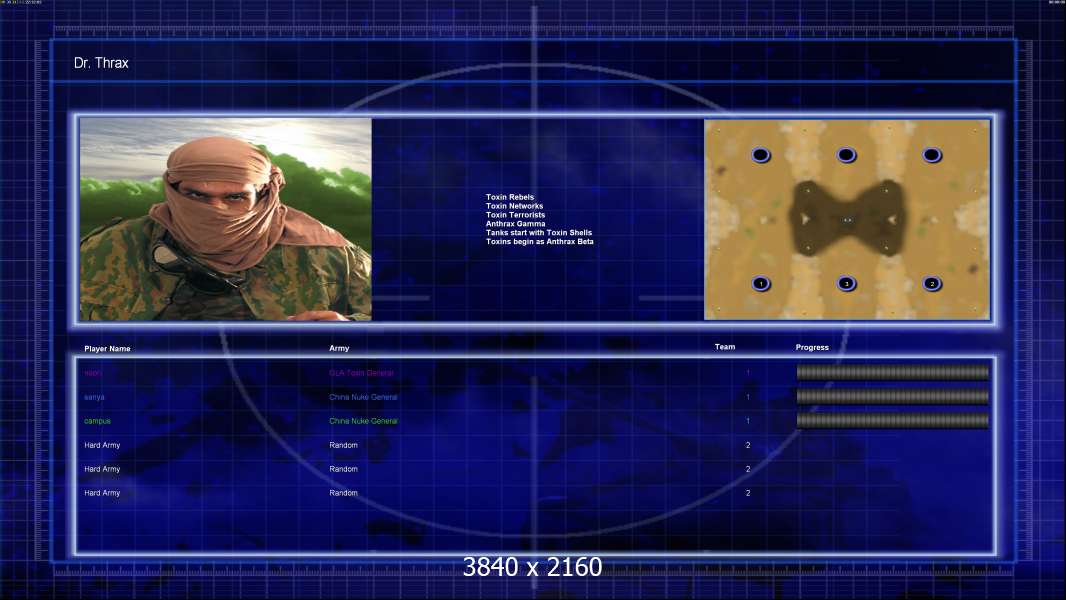
Task: Click the 'Dr. Thrax' title text
Action: pos(101,63)
